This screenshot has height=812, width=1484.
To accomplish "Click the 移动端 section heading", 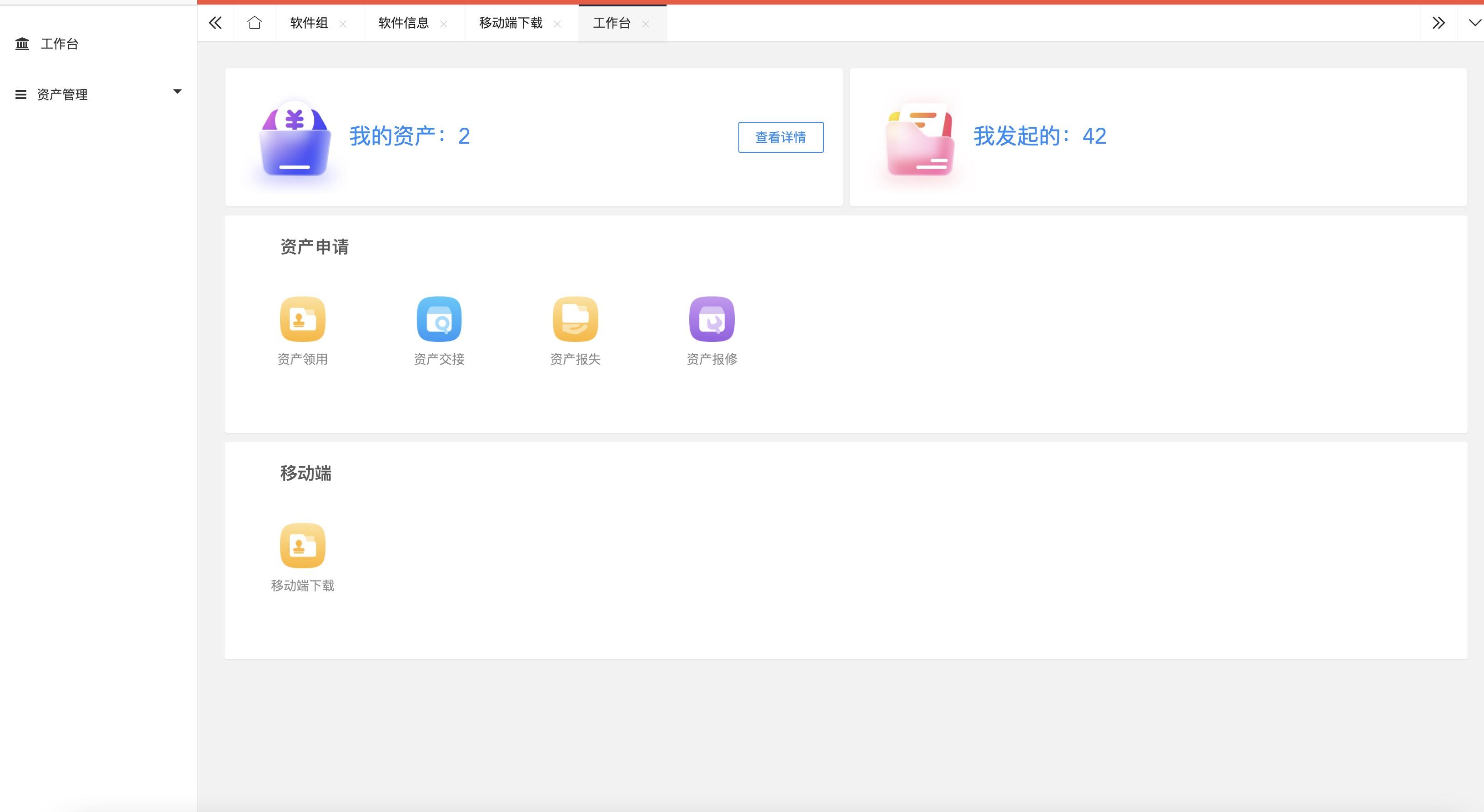I will click(x=306, y=473).
